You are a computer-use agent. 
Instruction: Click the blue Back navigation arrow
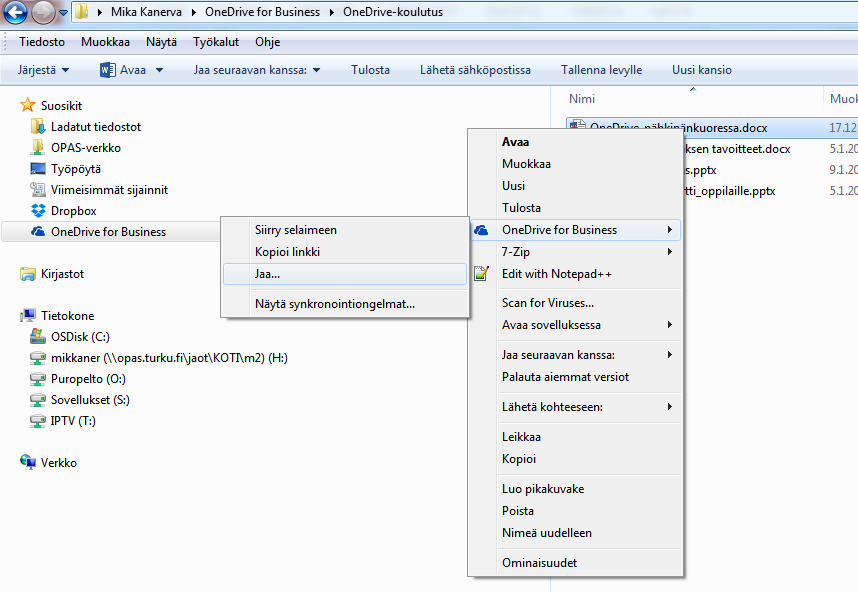tap(15, 11)
